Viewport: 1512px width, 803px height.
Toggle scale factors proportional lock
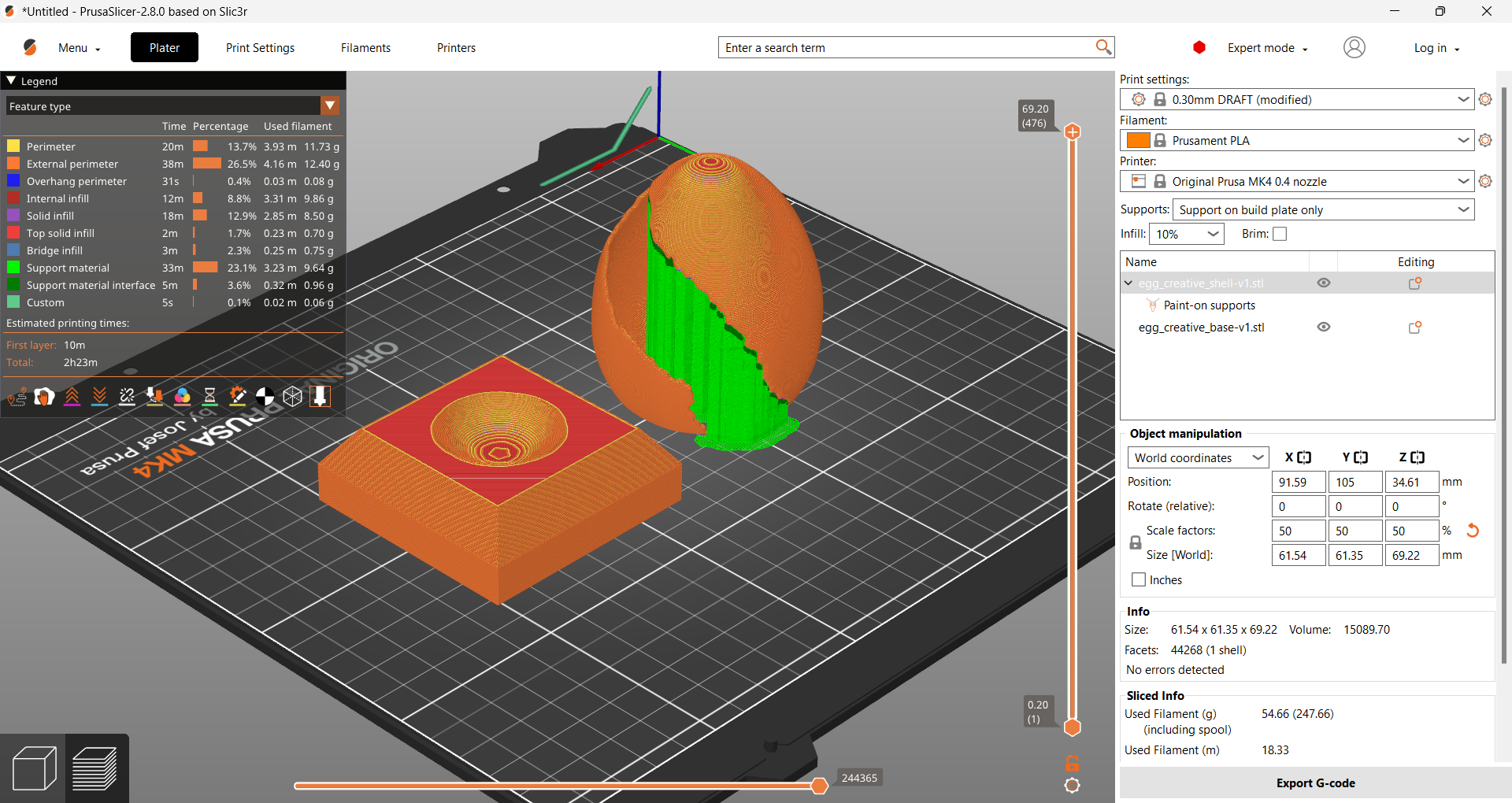pos(1136,542)
